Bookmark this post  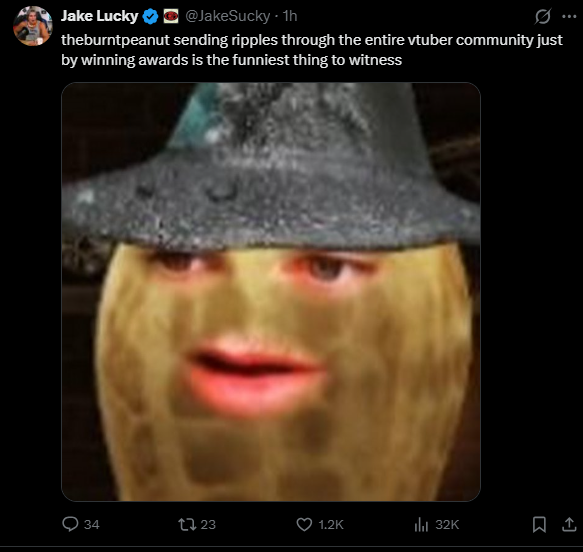pyautogui.click(x=539, y=524)
